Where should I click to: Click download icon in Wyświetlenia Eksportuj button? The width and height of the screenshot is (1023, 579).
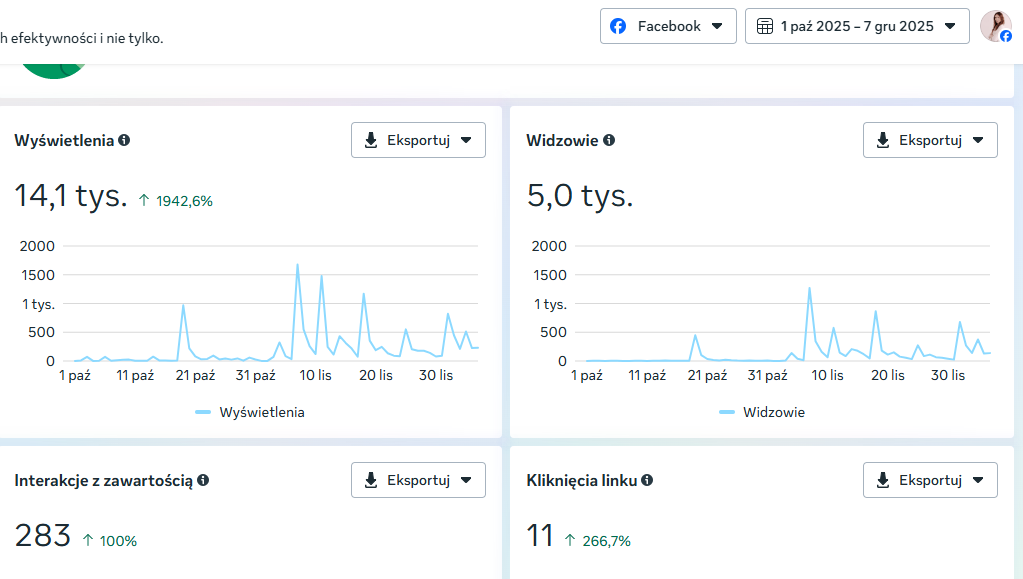click(x=371, y=140)
